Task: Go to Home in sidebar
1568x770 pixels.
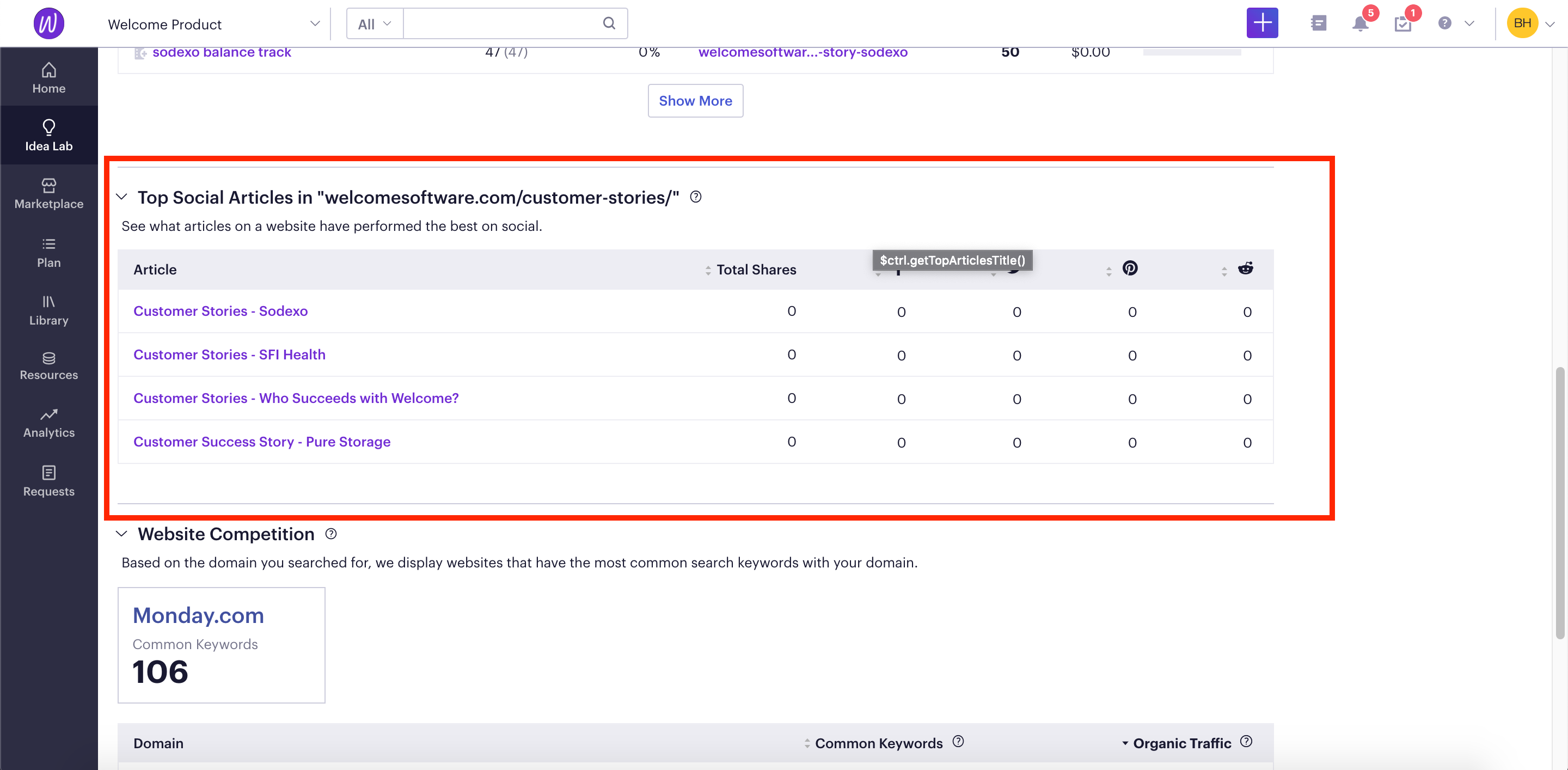Action: (48, 77)
